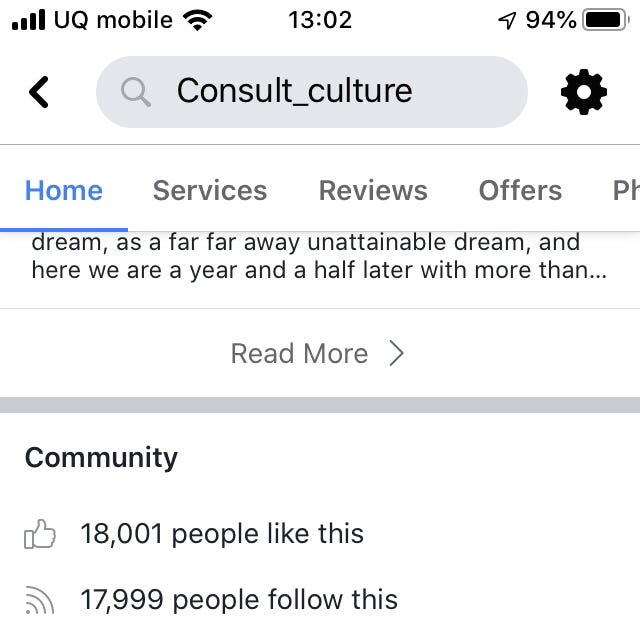Screen dimensions: 640x635
Task: Switch to the Services tab
Action: [210, 191]
